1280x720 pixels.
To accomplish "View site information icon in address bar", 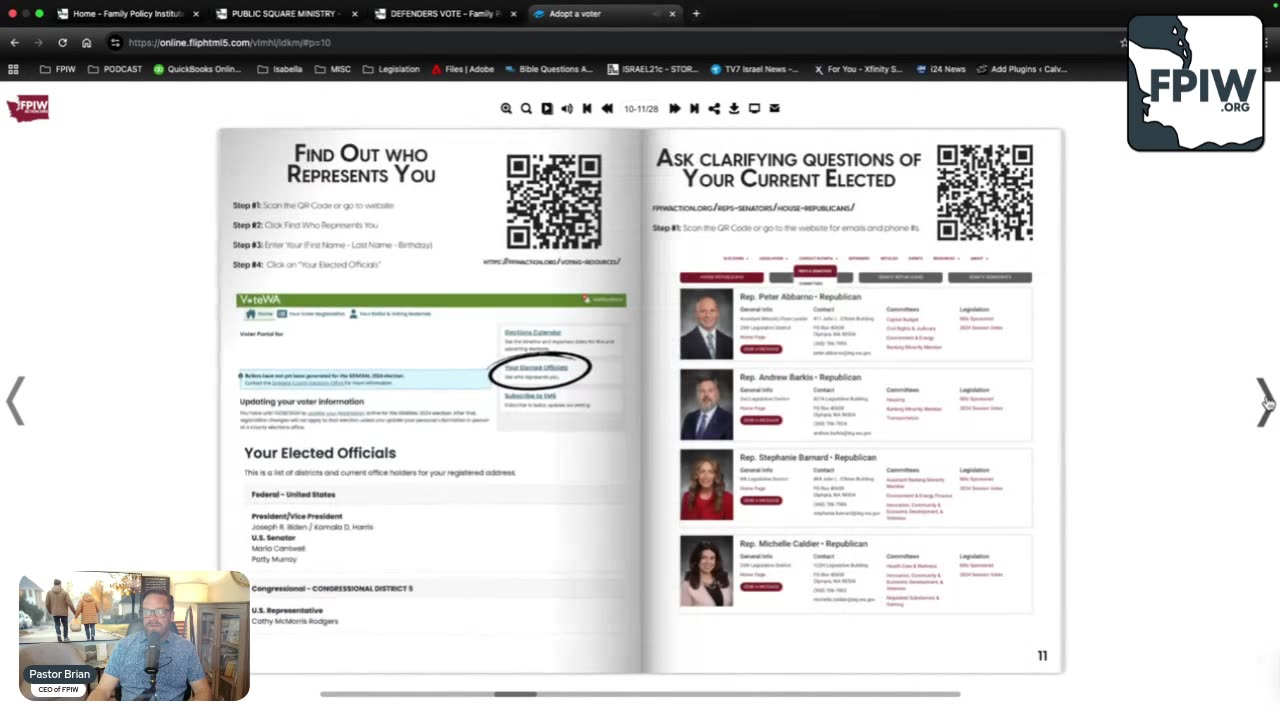I will click(115, 43).
